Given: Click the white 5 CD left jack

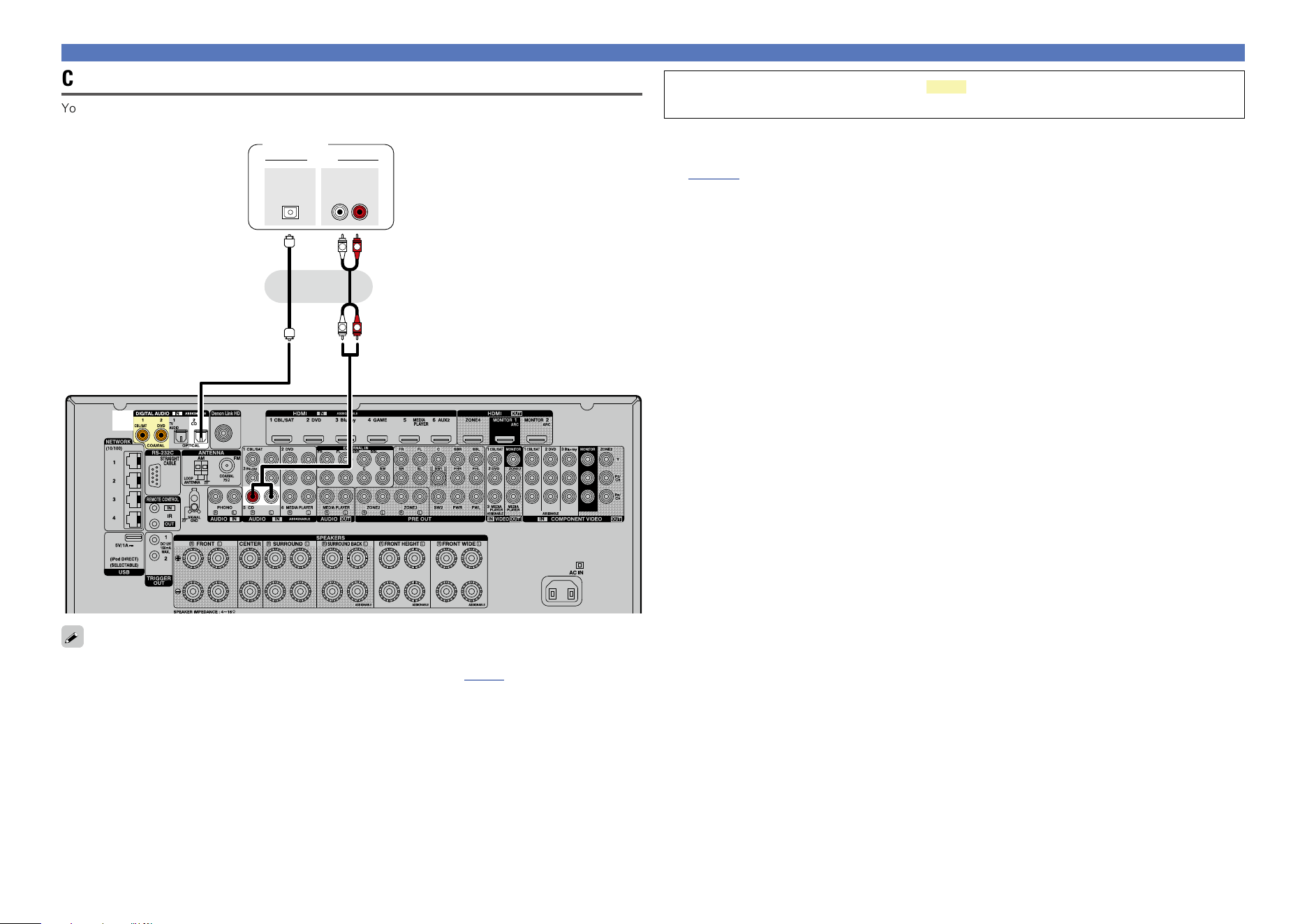Looking at the screenshot, I should pyautogui.click(x=271, y=497).
